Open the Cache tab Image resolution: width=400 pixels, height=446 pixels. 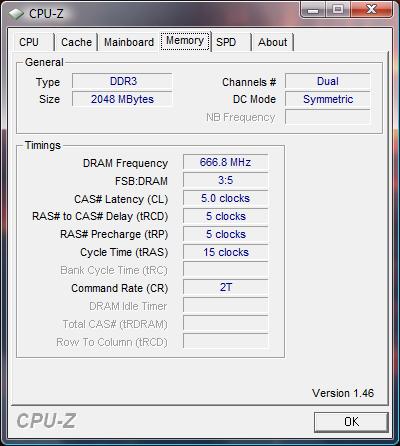[76, 42]
